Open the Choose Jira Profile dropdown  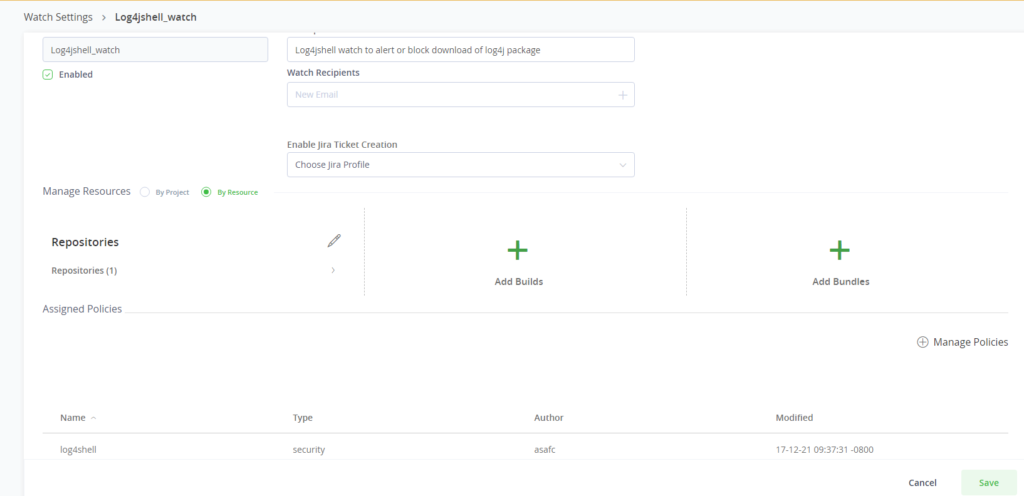click(x=460, y=165)
